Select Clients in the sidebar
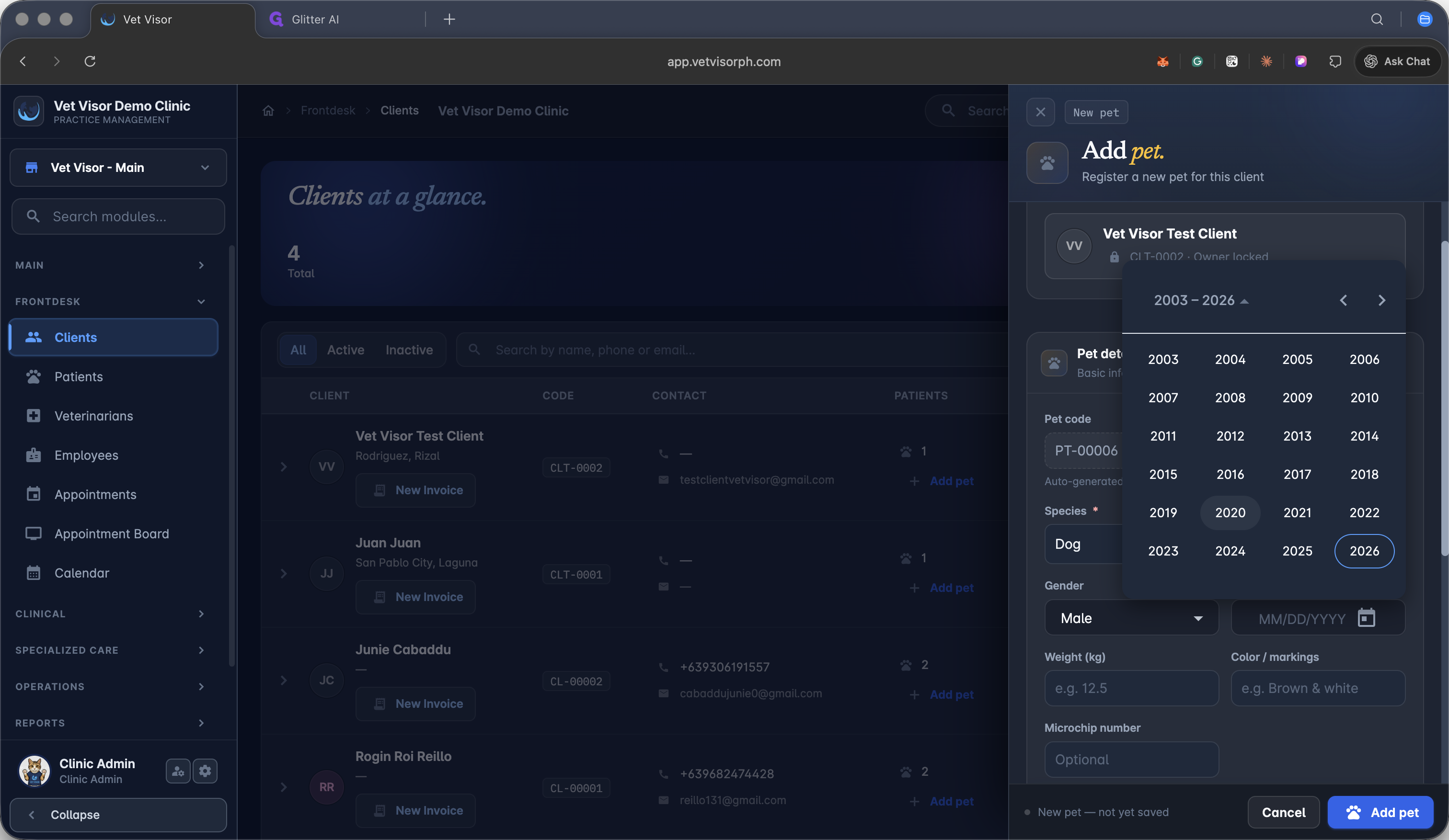 coord(113,337)
